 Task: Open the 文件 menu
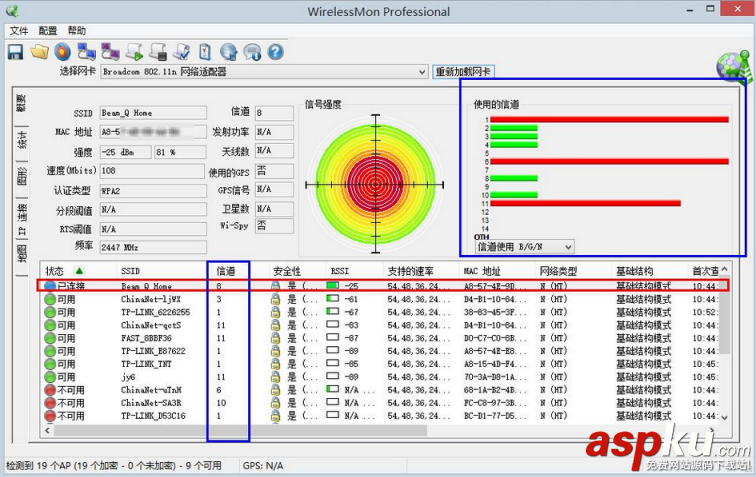tap(19, 31)
